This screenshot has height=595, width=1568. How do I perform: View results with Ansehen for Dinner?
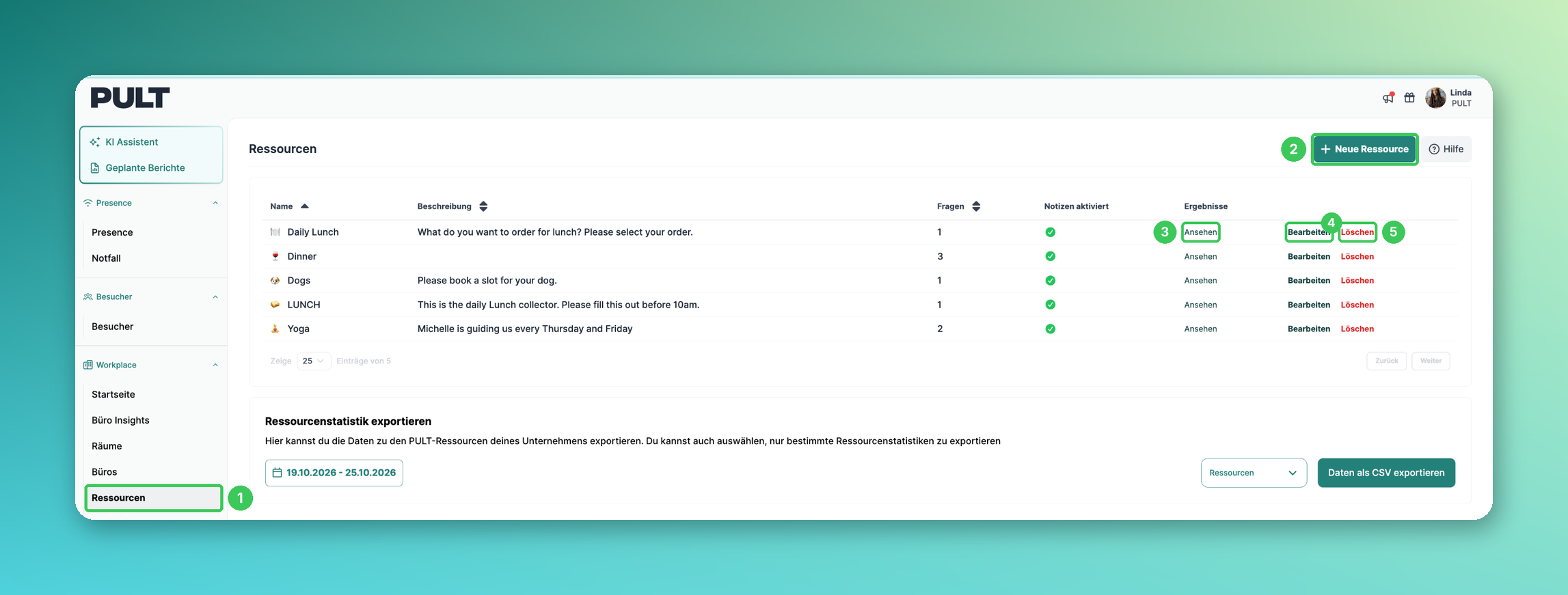[1200, 257]
